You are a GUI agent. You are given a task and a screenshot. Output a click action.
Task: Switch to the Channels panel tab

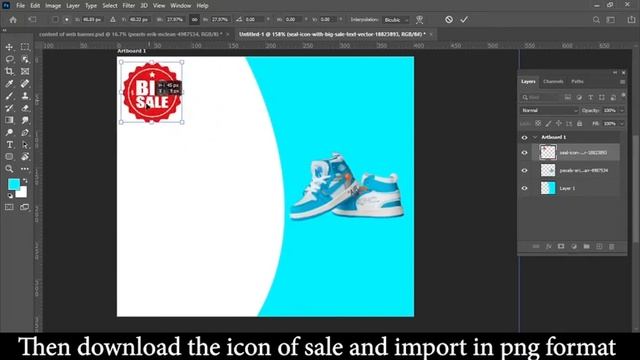pos(553,82)
